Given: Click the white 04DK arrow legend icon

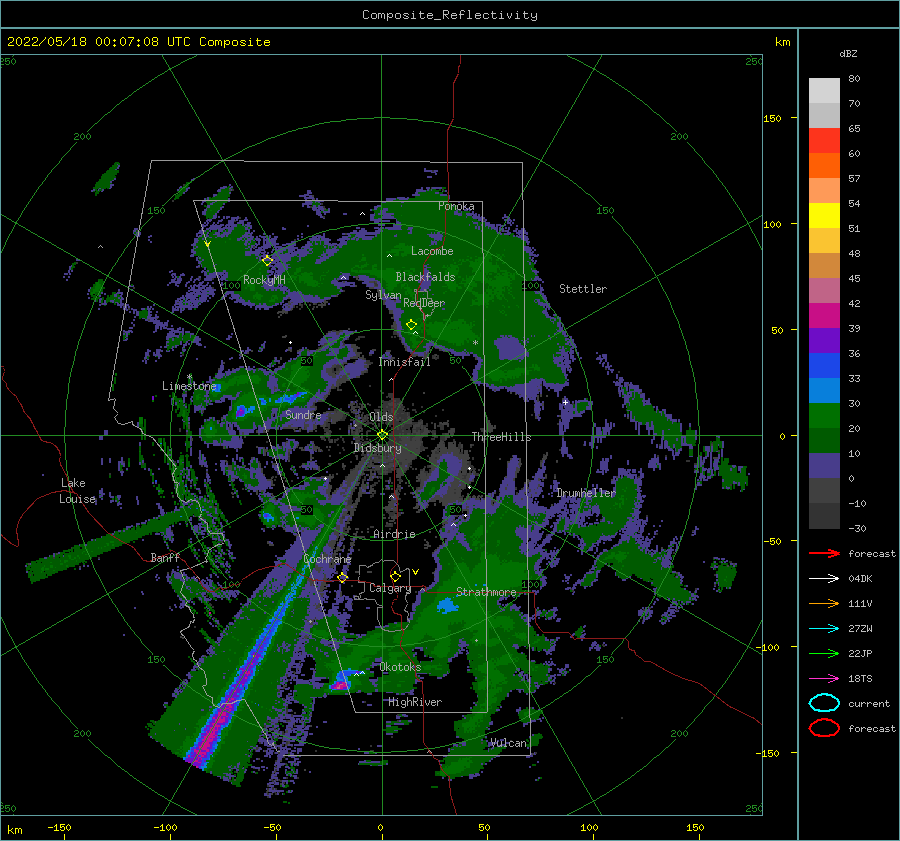Looking at the screenshot, I should tap(824, 579).
